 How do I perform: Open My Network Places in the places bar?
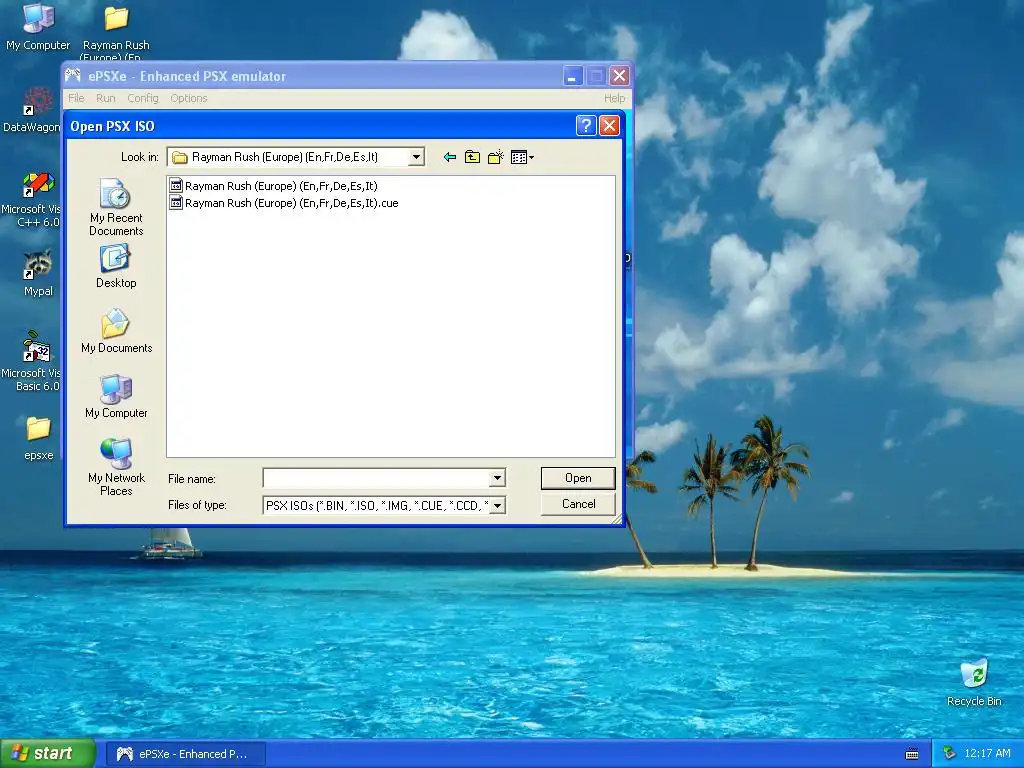click(x=116, y=468)
